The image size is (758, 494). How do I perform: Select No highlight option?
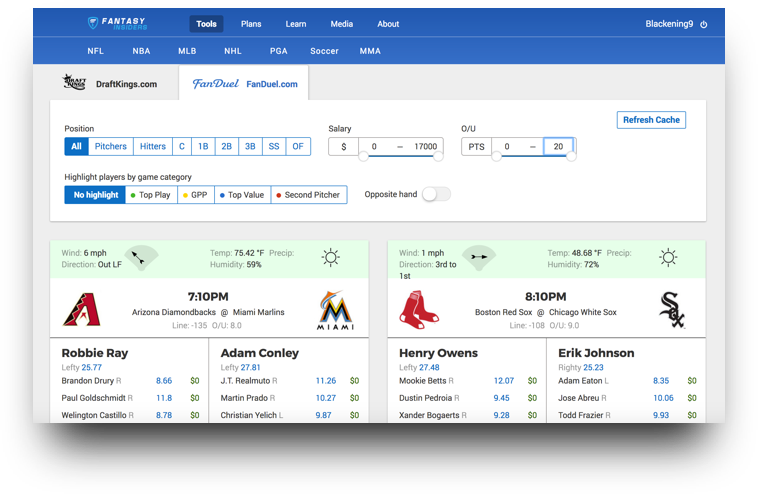(x=95, y=195)
